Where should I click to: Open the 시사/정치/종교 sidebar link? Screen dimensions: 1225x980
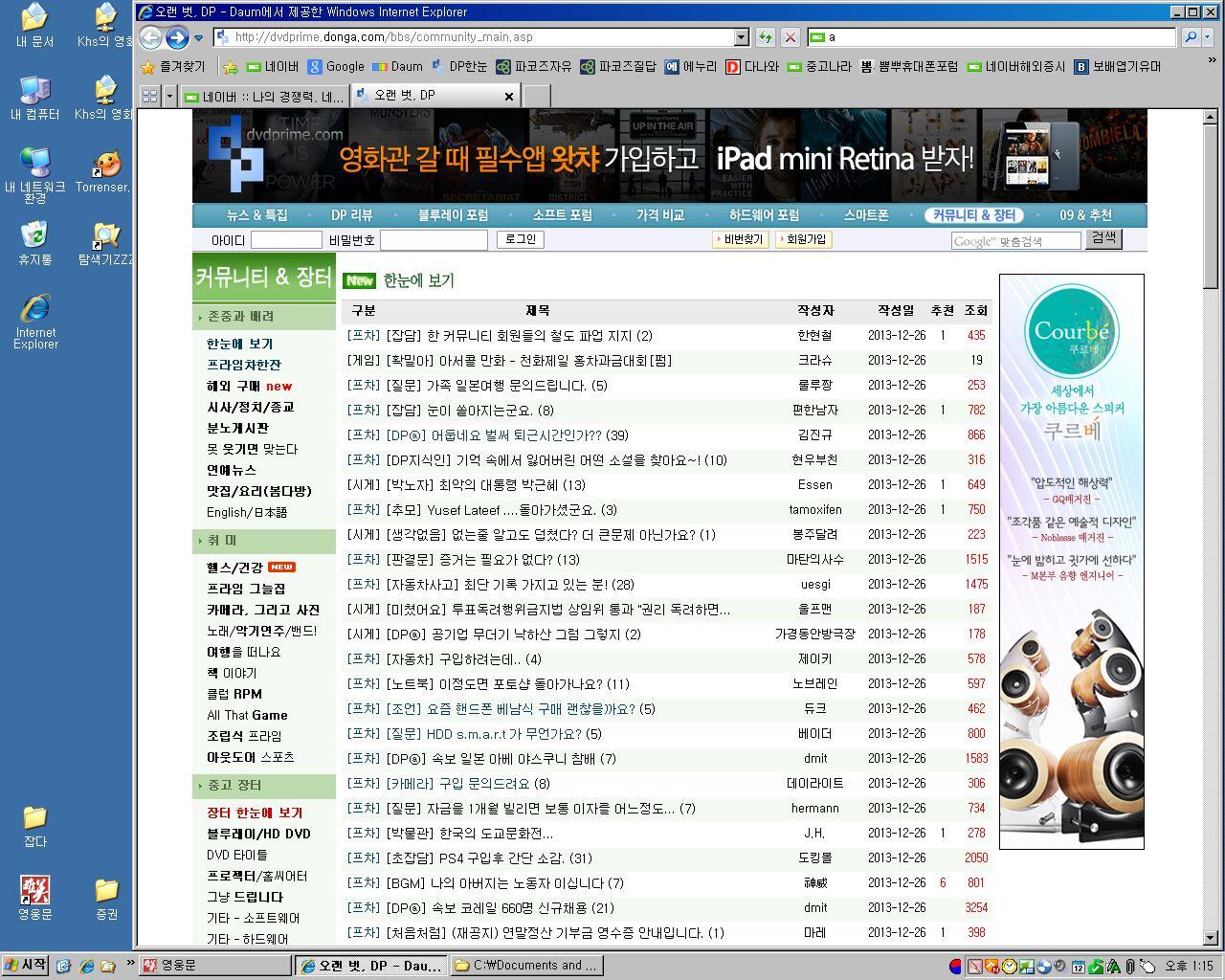pyautogui.click(x=251, y=407)
